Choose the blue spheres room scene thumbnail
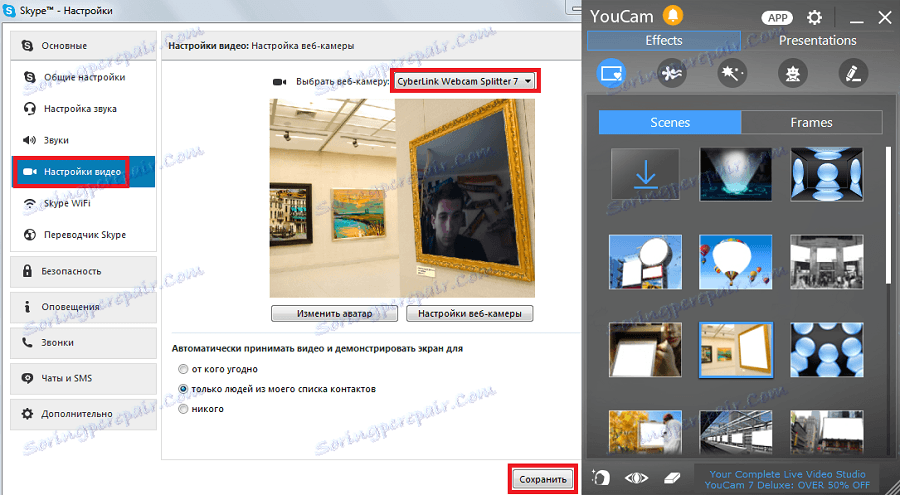 pos(827,174)
